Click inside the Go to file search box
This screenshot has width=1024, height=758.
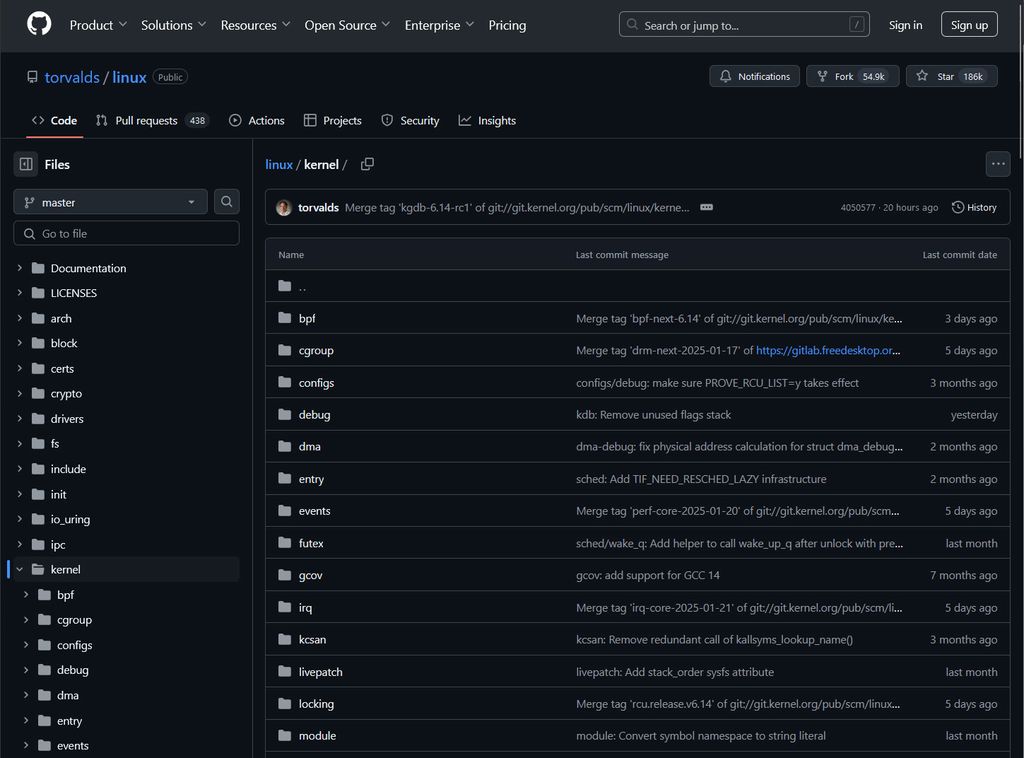[x=126, y=233]
